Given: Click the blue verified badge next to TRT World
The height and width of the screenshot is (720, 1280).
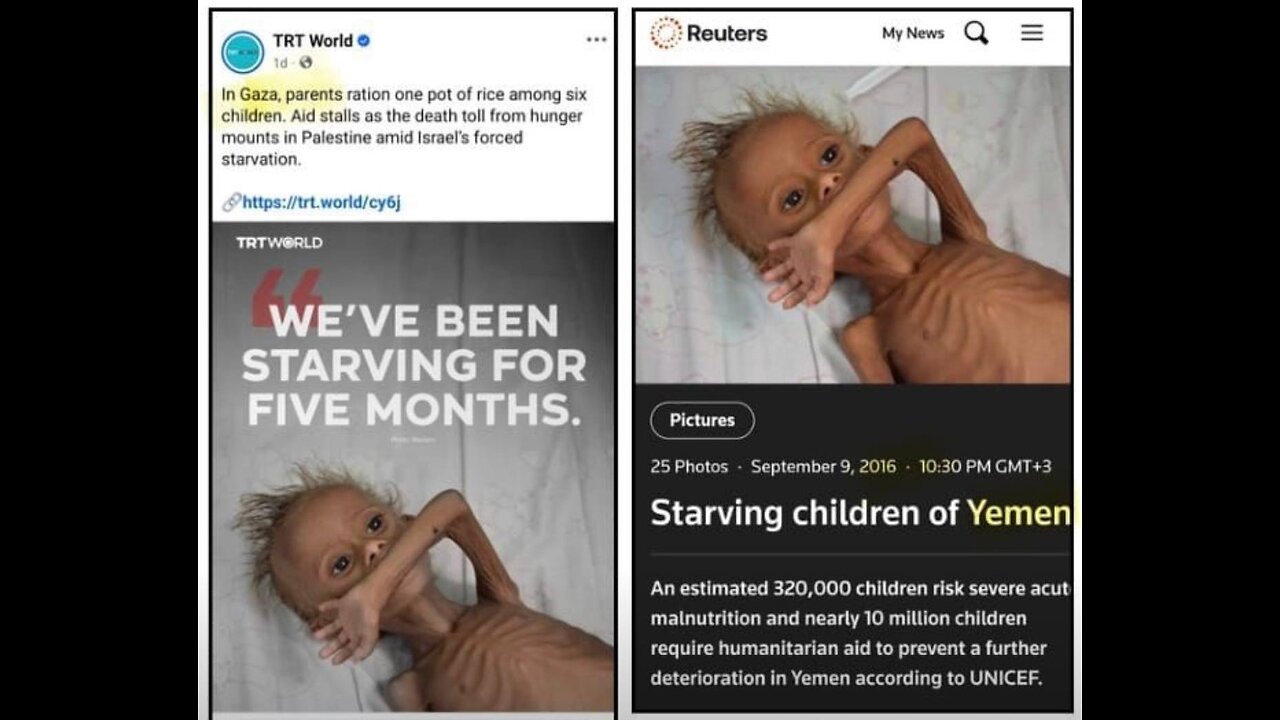Looking at the screenshot, I should pyautogui.click(x=365, y=41).
